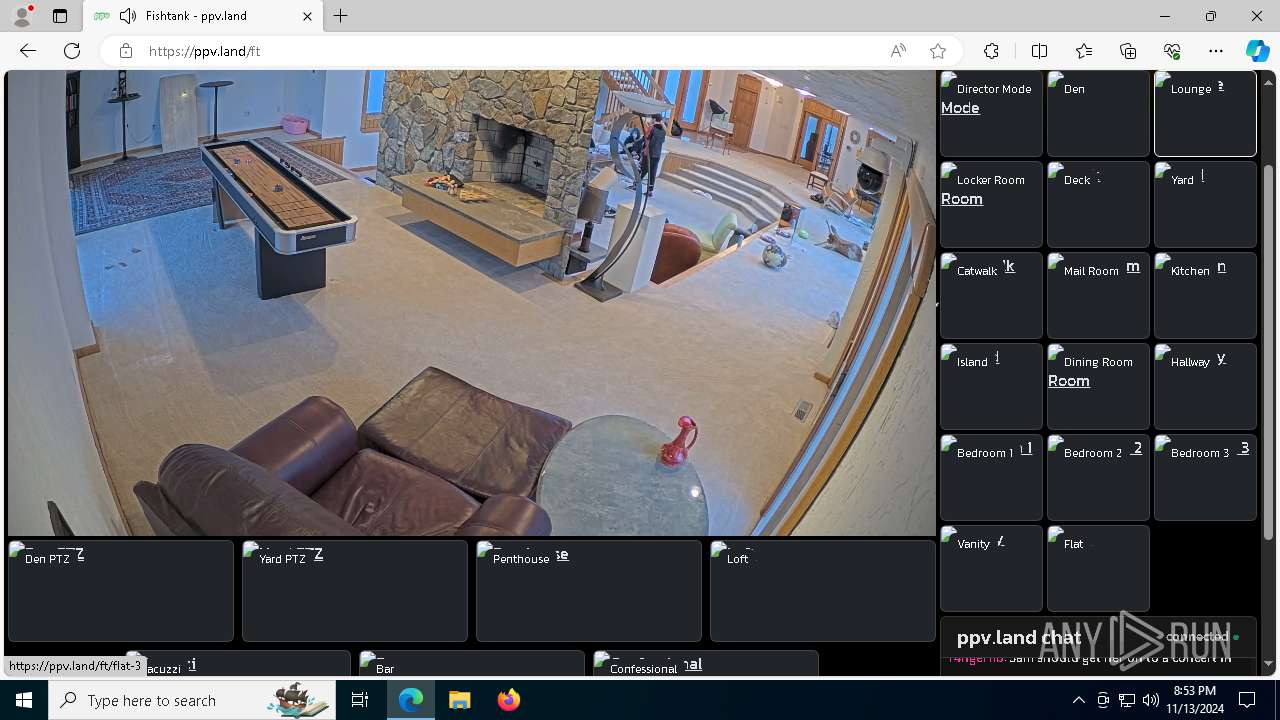The width and height of the screenshot is (1280, 720).
Task: Select the Vanity camera tile
Action: (991, 568)
